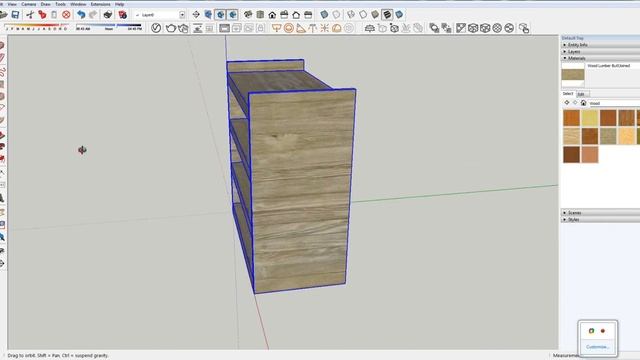Click the checkmark circle toolbar icon
The image size is (640, 360).
coord(156,28)
